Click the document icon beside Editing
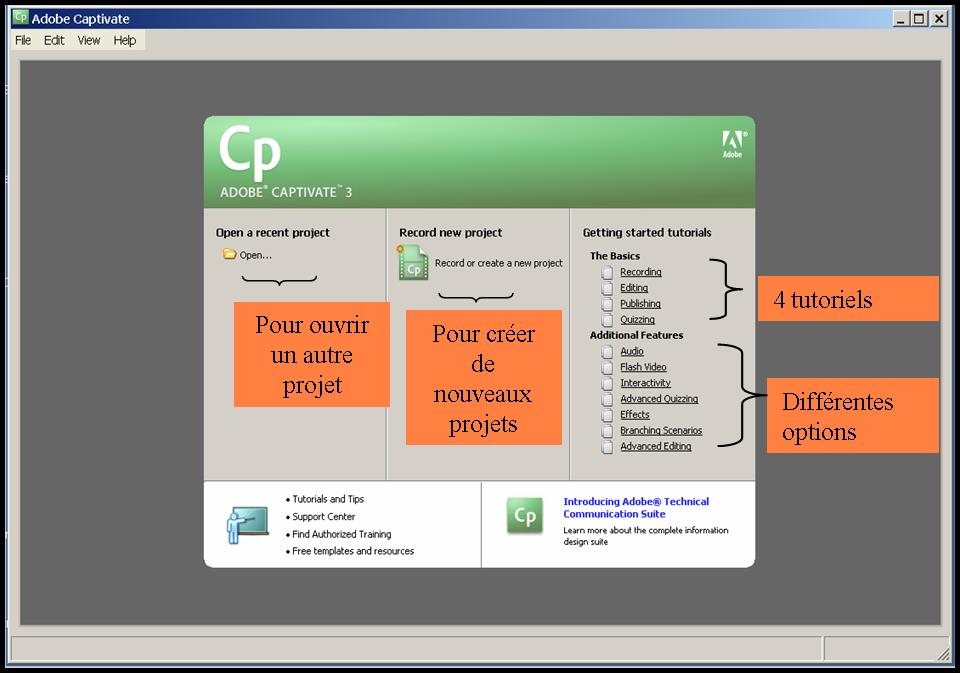Screen dimensions: 960x673 click(x=607, y=288)
